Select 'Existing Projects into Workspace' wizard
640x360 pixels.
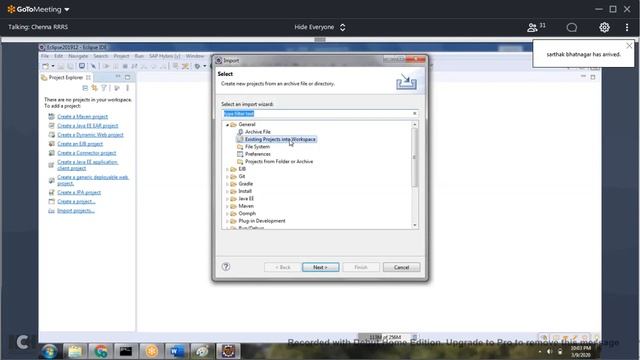(280, 139)
